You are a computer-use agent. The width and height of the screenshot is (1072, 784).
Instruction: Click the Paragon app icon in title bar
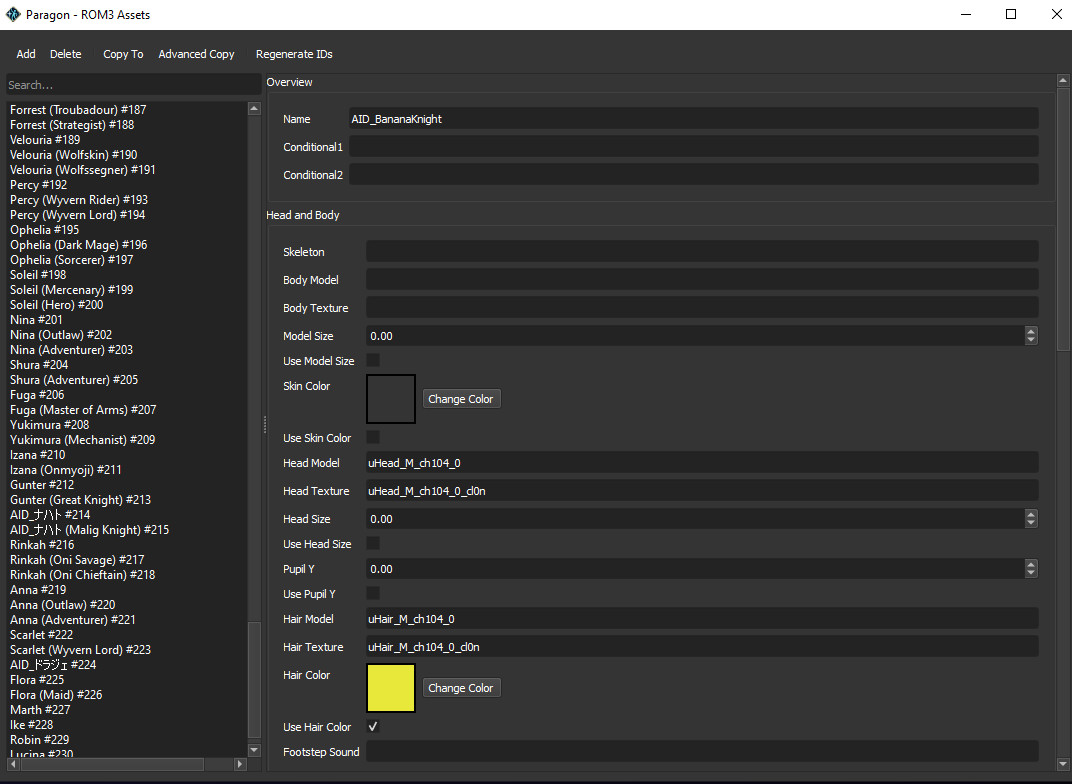[x=13, y=15]
